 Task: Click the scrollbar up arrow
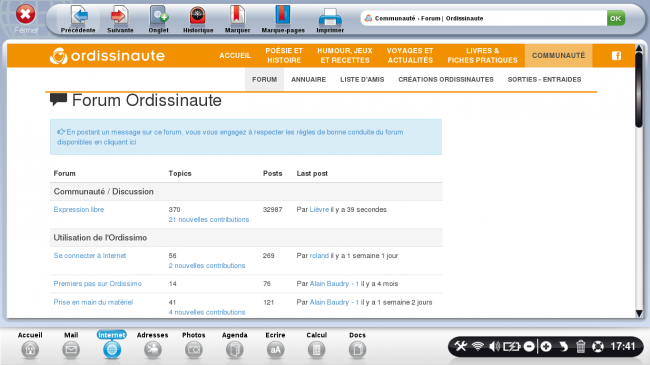pos(639,48)
